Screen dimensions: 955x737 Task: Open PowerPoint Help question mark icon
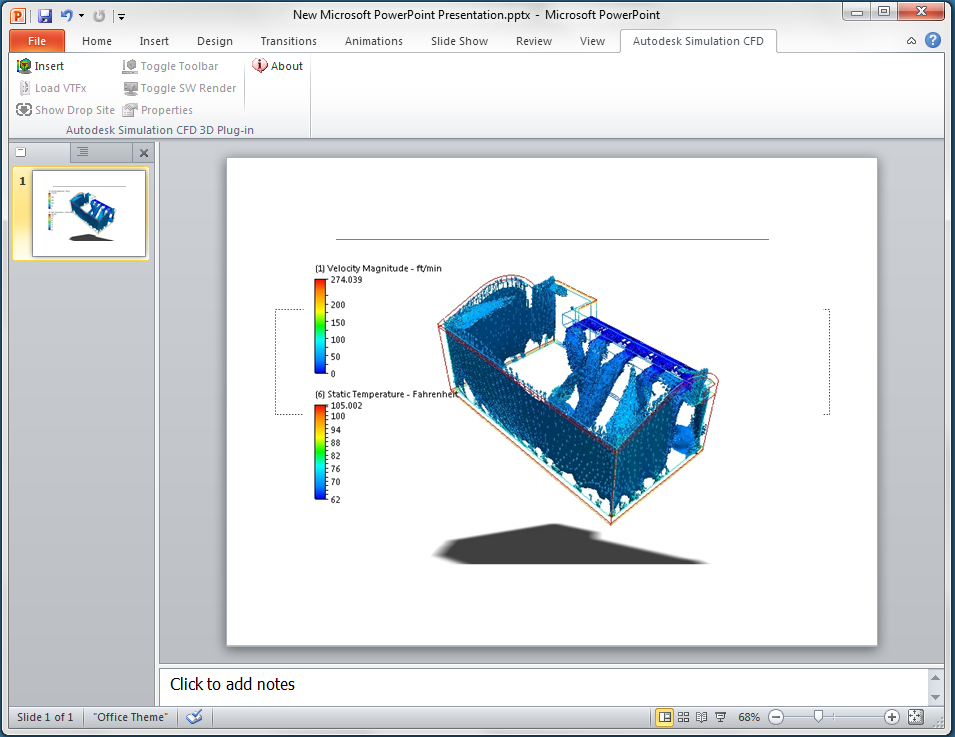point(932,41)
